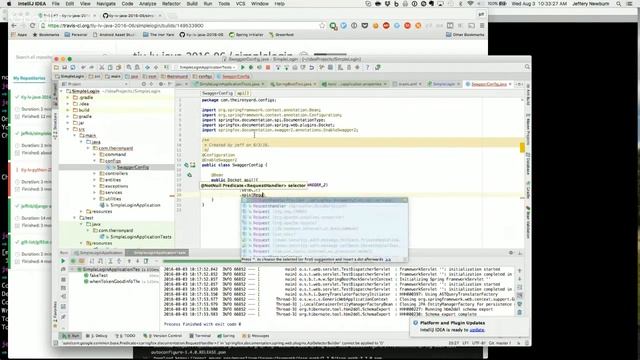Click My Repositories in Travis sidebar
The height and width of the screenshot is (360, 640).
pyautogui.click(x=29, y=78)
